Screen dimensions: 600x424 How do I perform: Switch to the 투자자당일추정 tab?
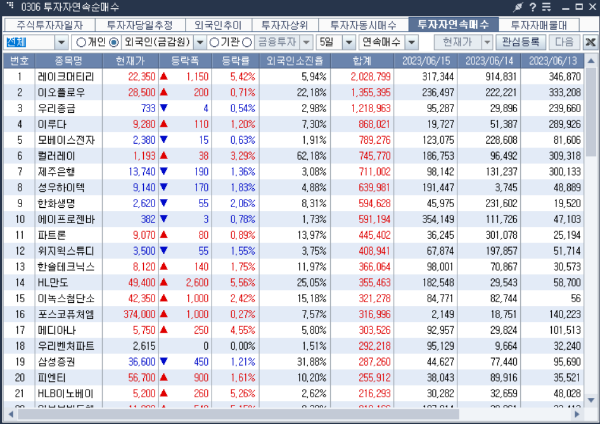click(140, 25)
